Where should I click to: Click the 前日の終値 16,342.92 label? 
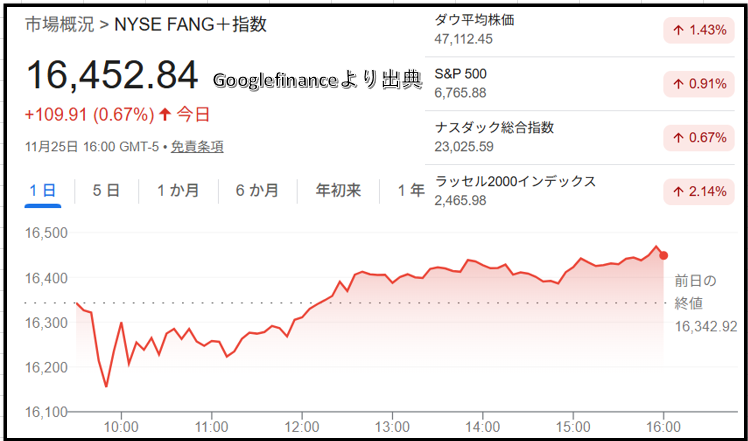coord(704,302)
